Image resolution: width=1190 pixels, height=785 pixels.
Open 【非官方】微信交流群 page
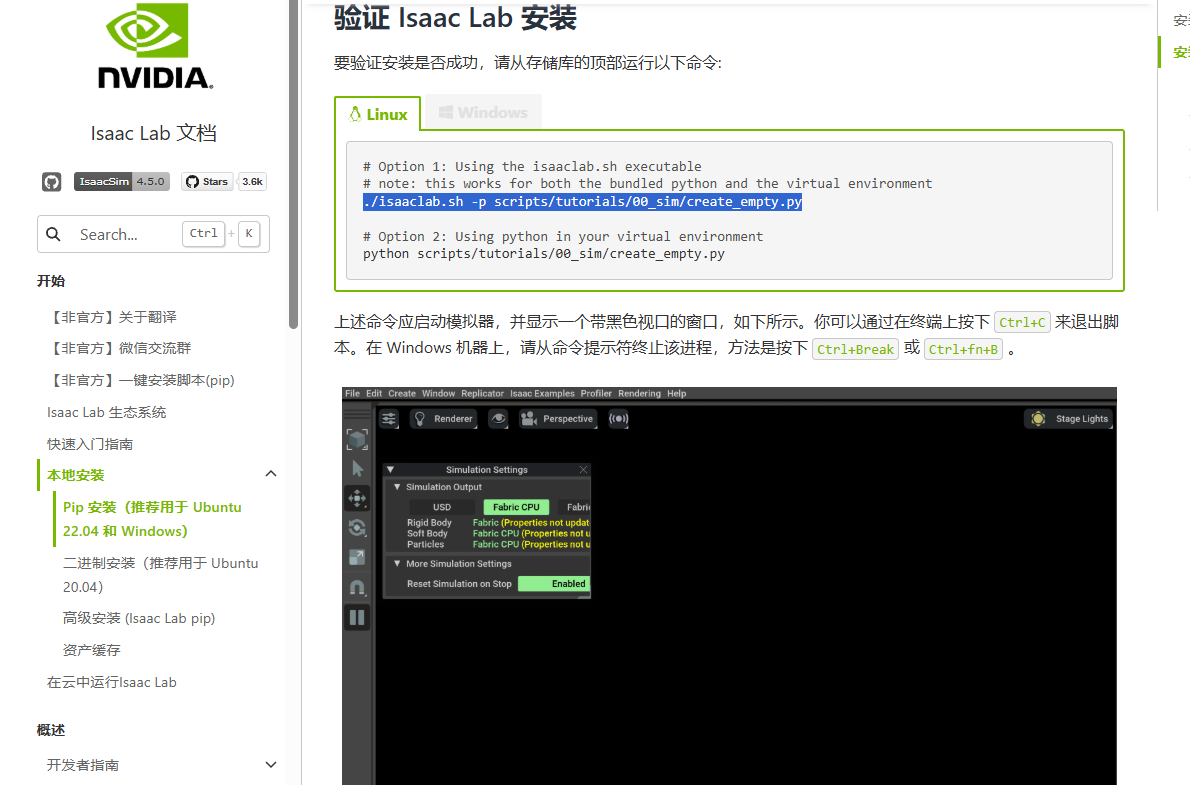(x=119, y=348)
